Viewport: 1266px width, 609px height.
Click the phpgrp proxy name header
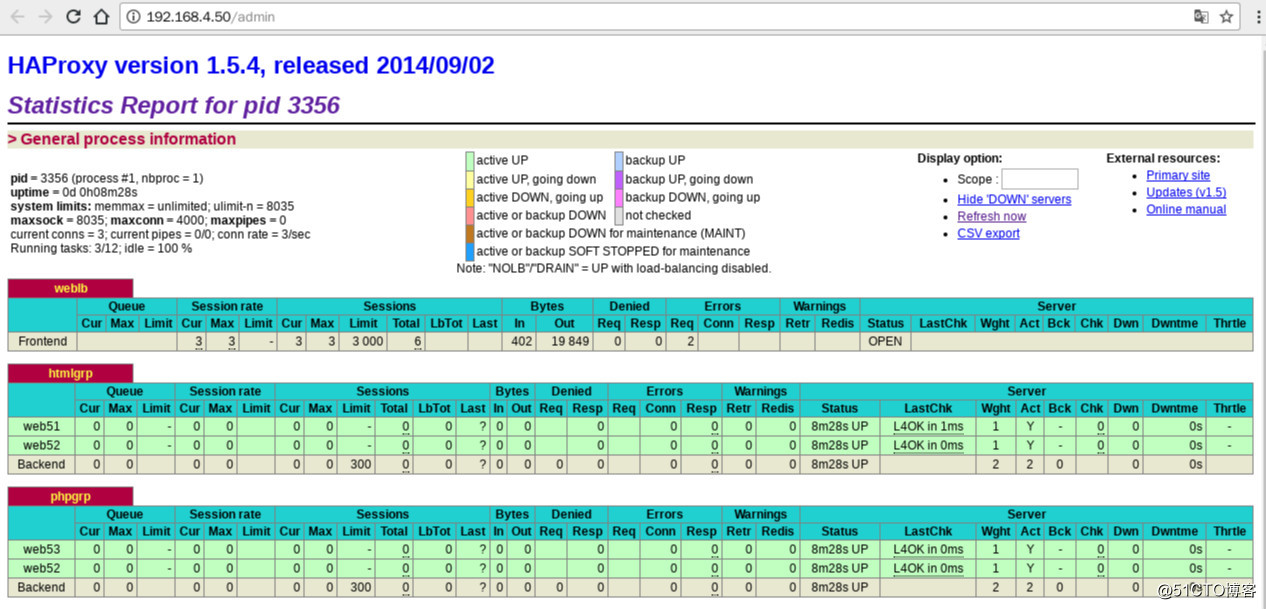click(70, 496)
